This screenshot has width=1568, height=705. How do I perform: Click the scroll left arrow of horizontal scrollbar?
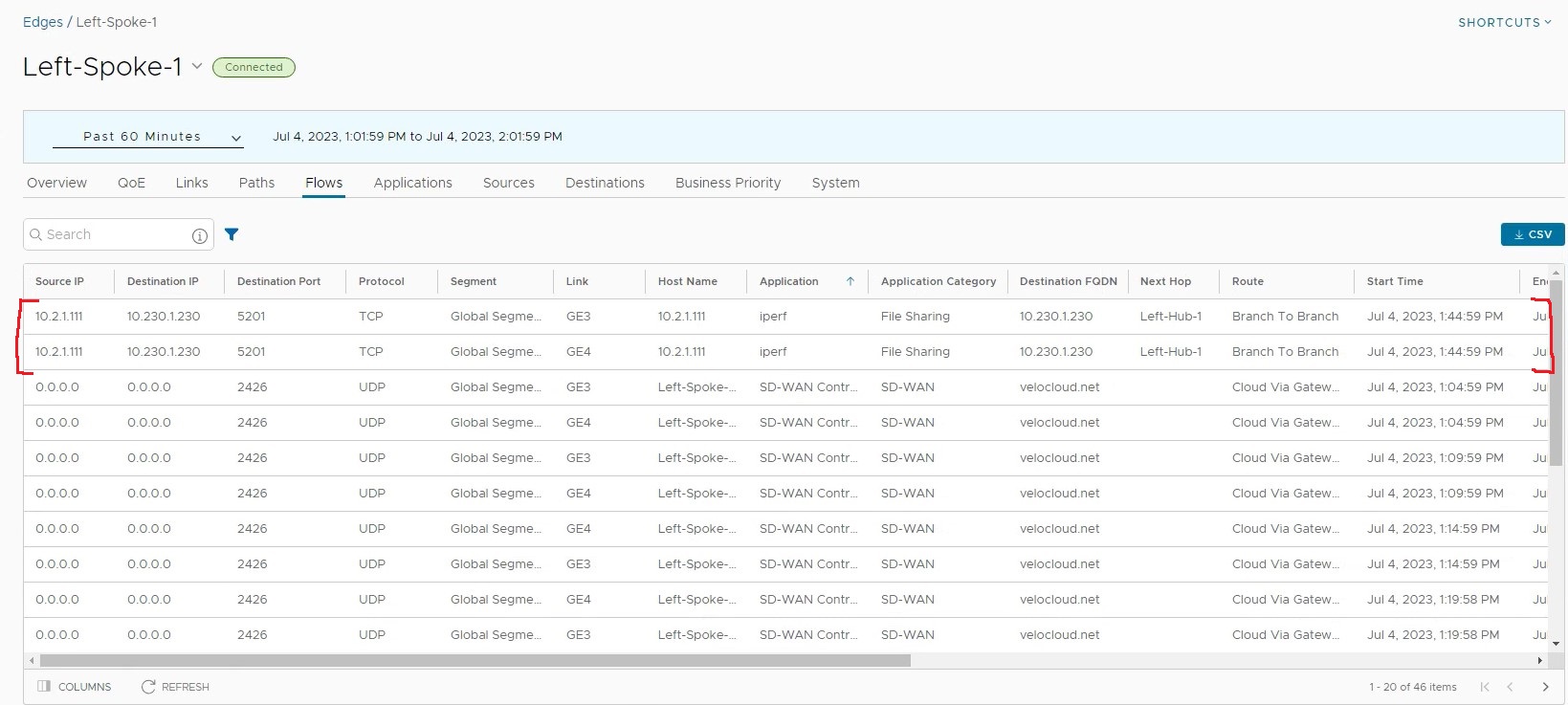[x=32, y=660]
